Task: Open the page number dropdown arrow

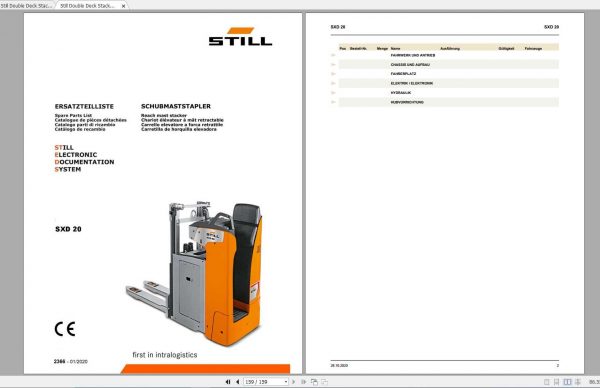Action: click(x=286, y=382)
